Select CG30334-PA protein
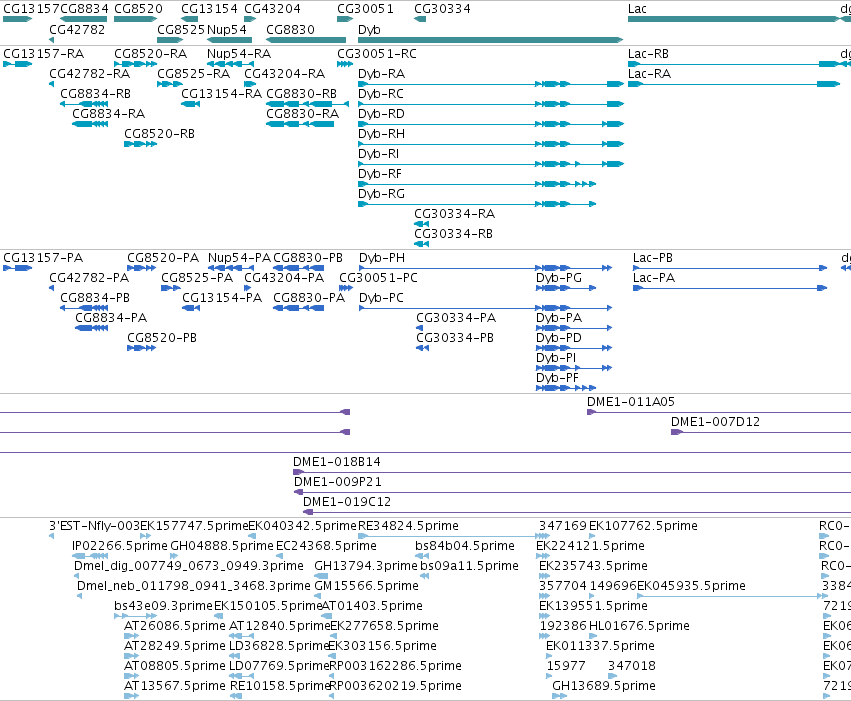 tap(456, 318)
